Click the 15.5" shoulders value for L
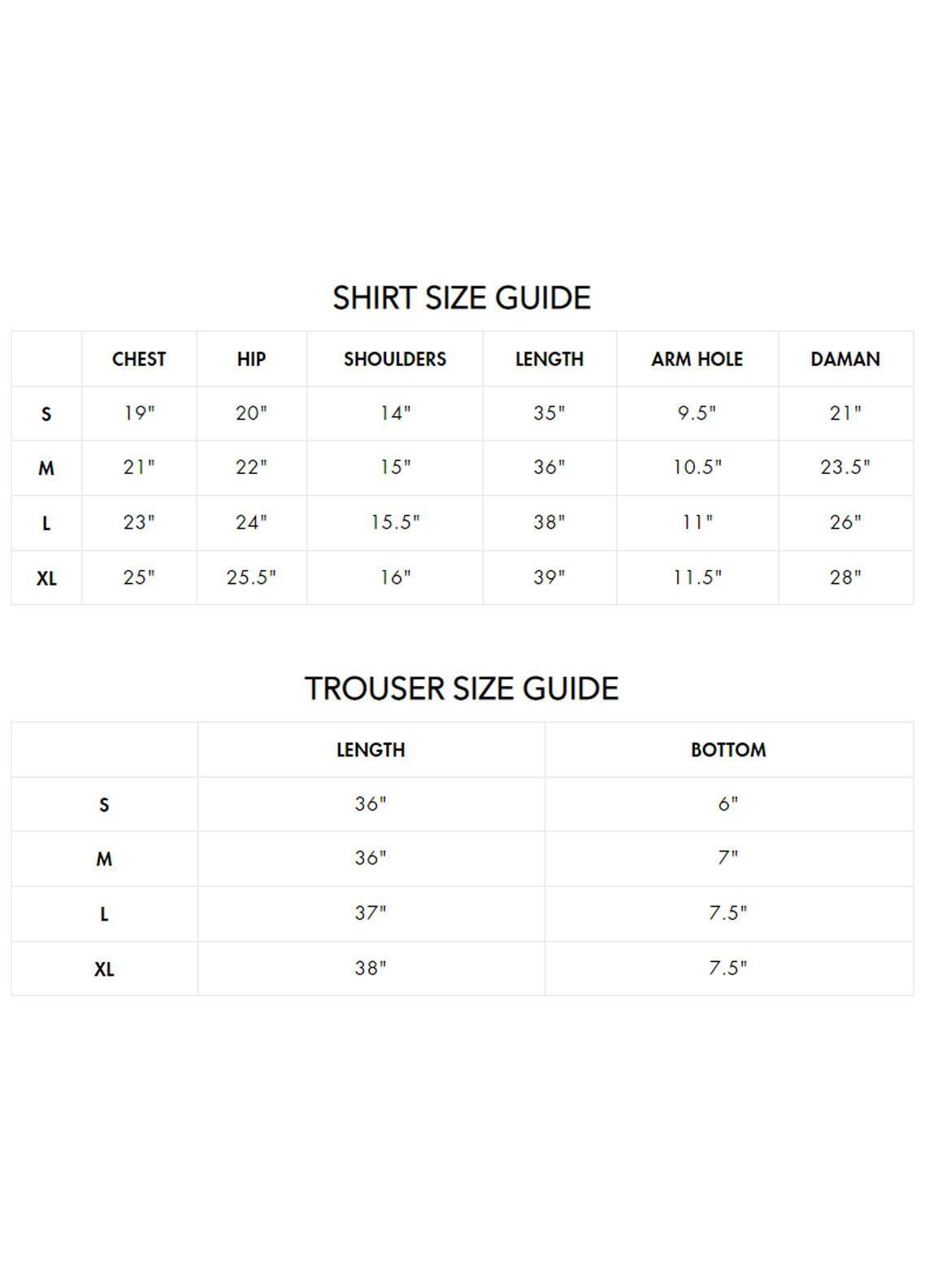Viewport: 925px width, 1288px height. pos(395,522)
